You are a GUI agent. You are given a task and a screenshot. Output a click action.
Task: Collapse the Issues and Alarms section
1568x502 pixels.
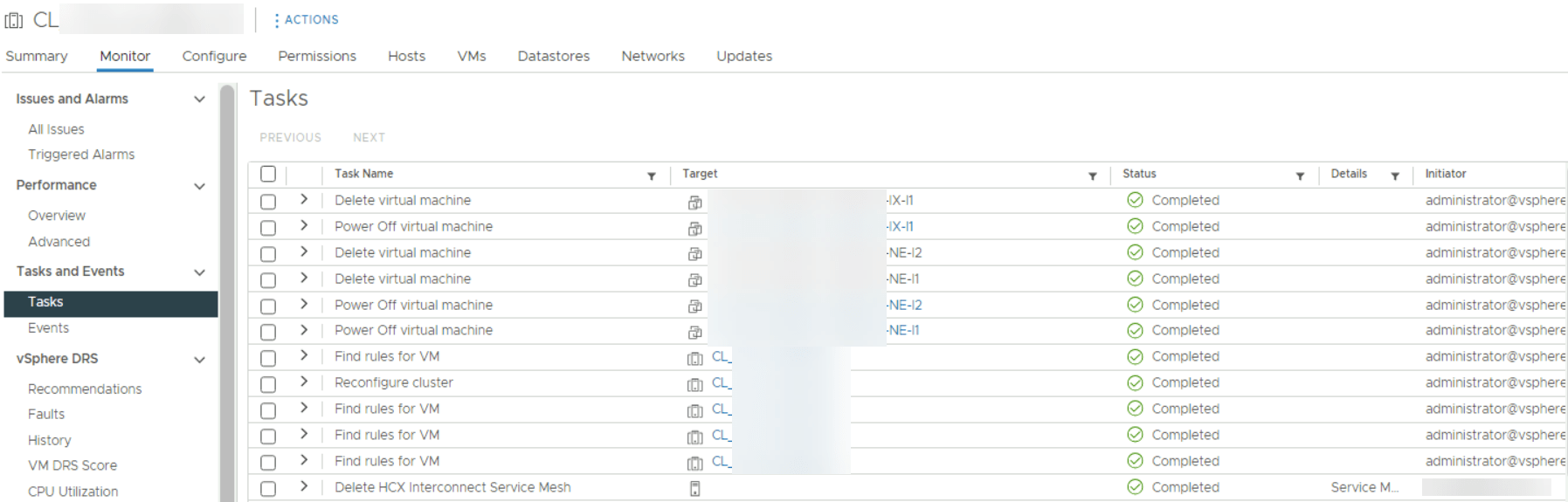[x=199, y=100]
